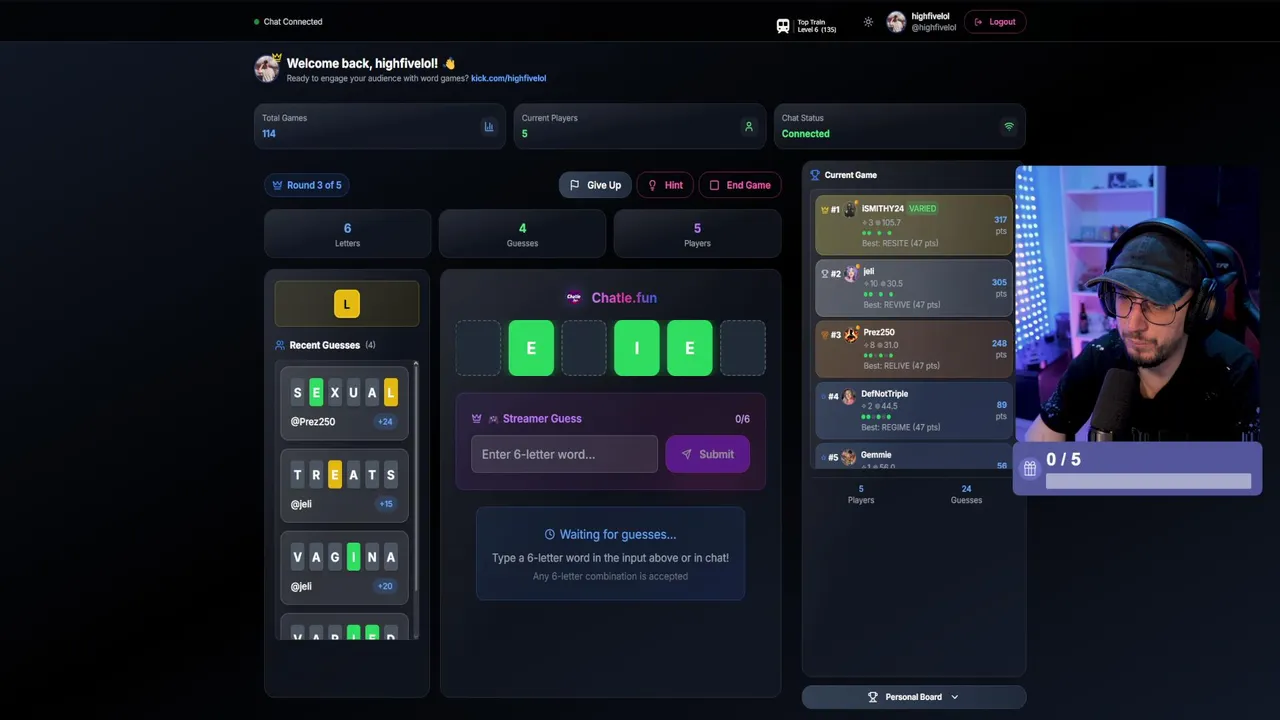Image resolution: width=1280 pixels, height=720 pixels.
Task: Expand the Personal Board dropdown
Action: click(x=914, y=697)
